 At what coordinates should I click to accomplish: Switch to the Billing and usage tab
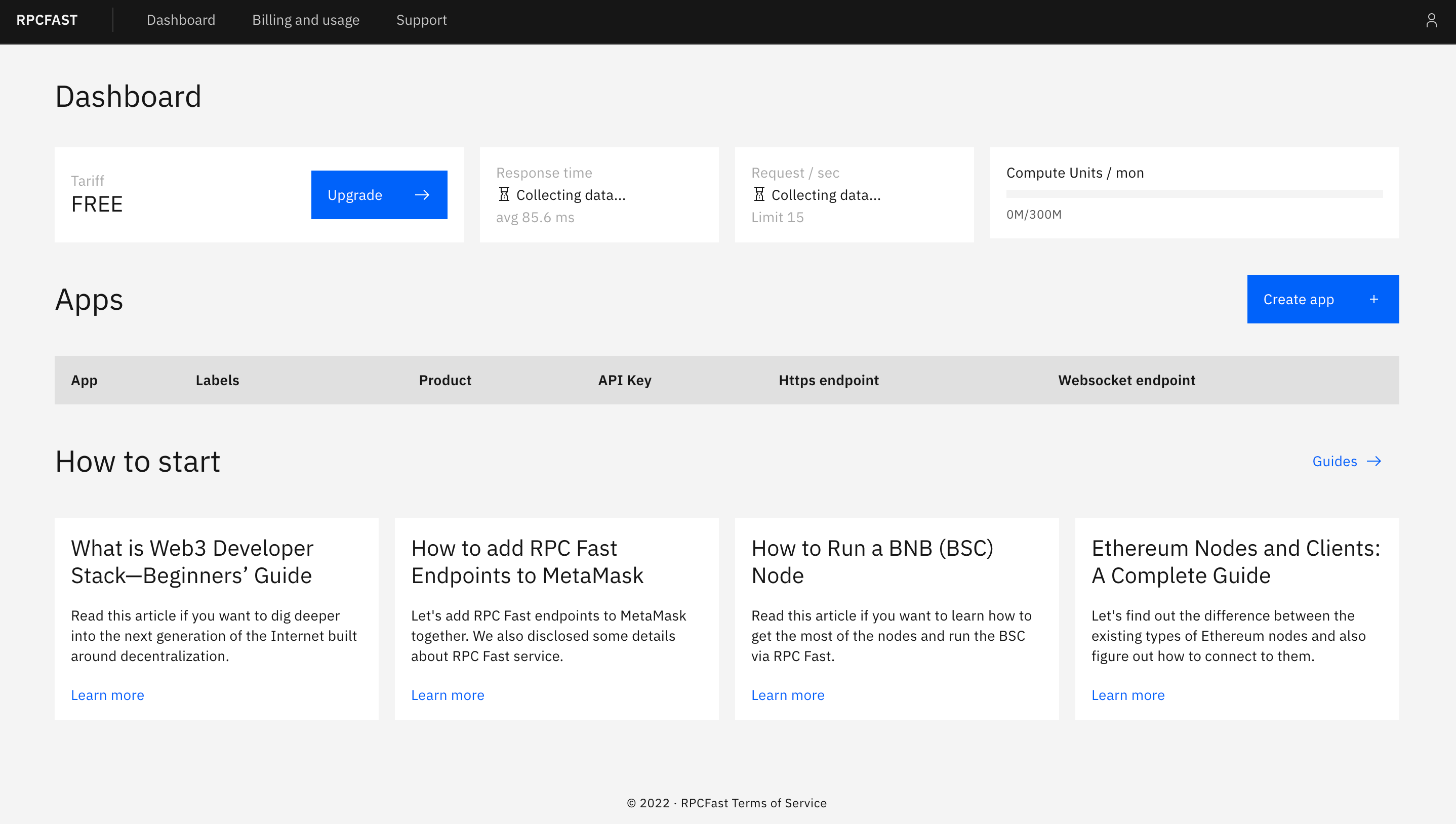pyautogui.click(x=306, y=20)
